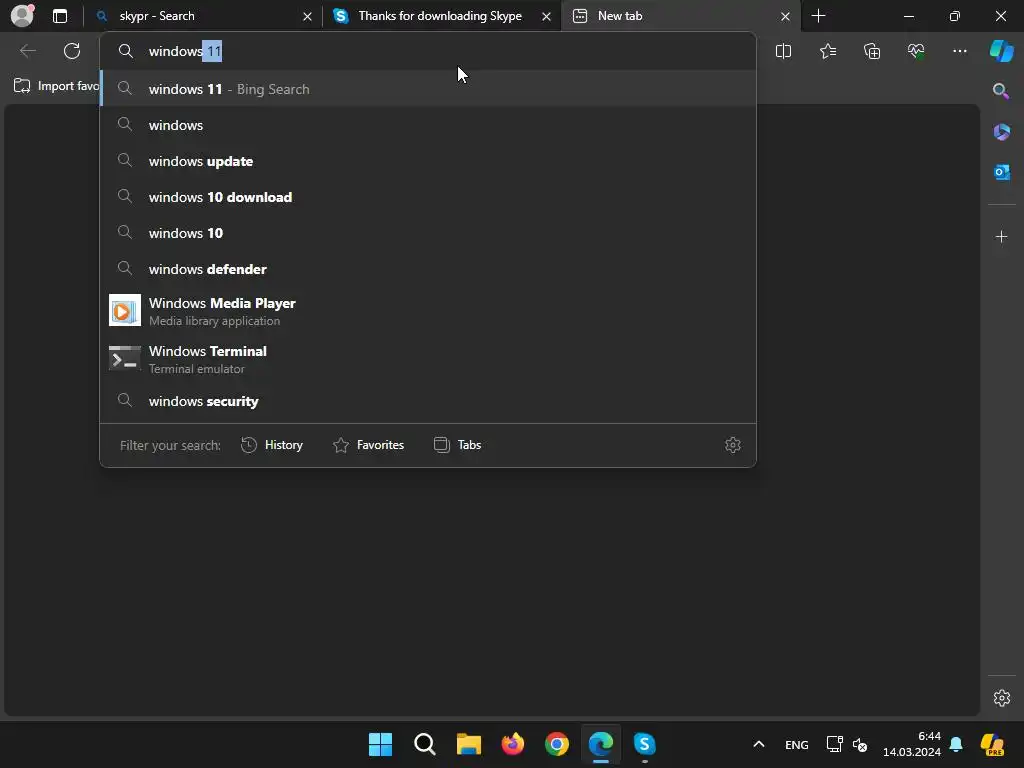The width and height of the screenshot is (1024, 768).
Task: Switch to Thanks for downloading Skype tab
Action: 441,16
